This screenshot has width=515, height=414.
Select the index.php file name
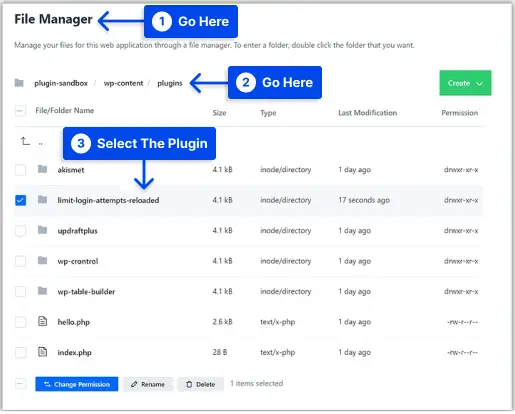click(x=74, y=353)
